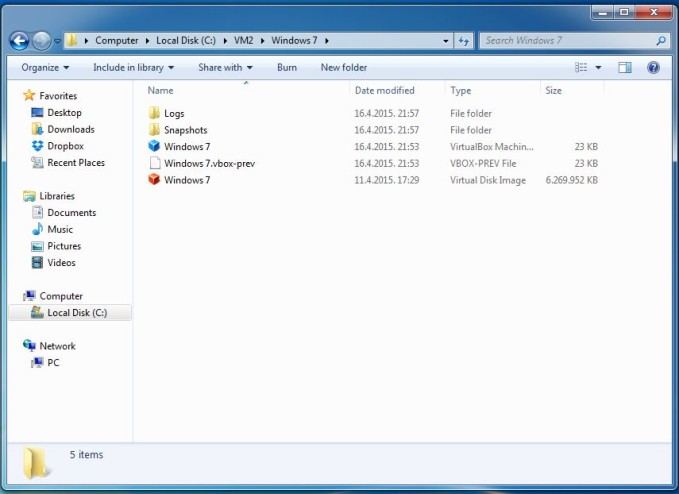Click the Virtual Disk Image type cell
The image size is (679, 494).
point(488,180)
